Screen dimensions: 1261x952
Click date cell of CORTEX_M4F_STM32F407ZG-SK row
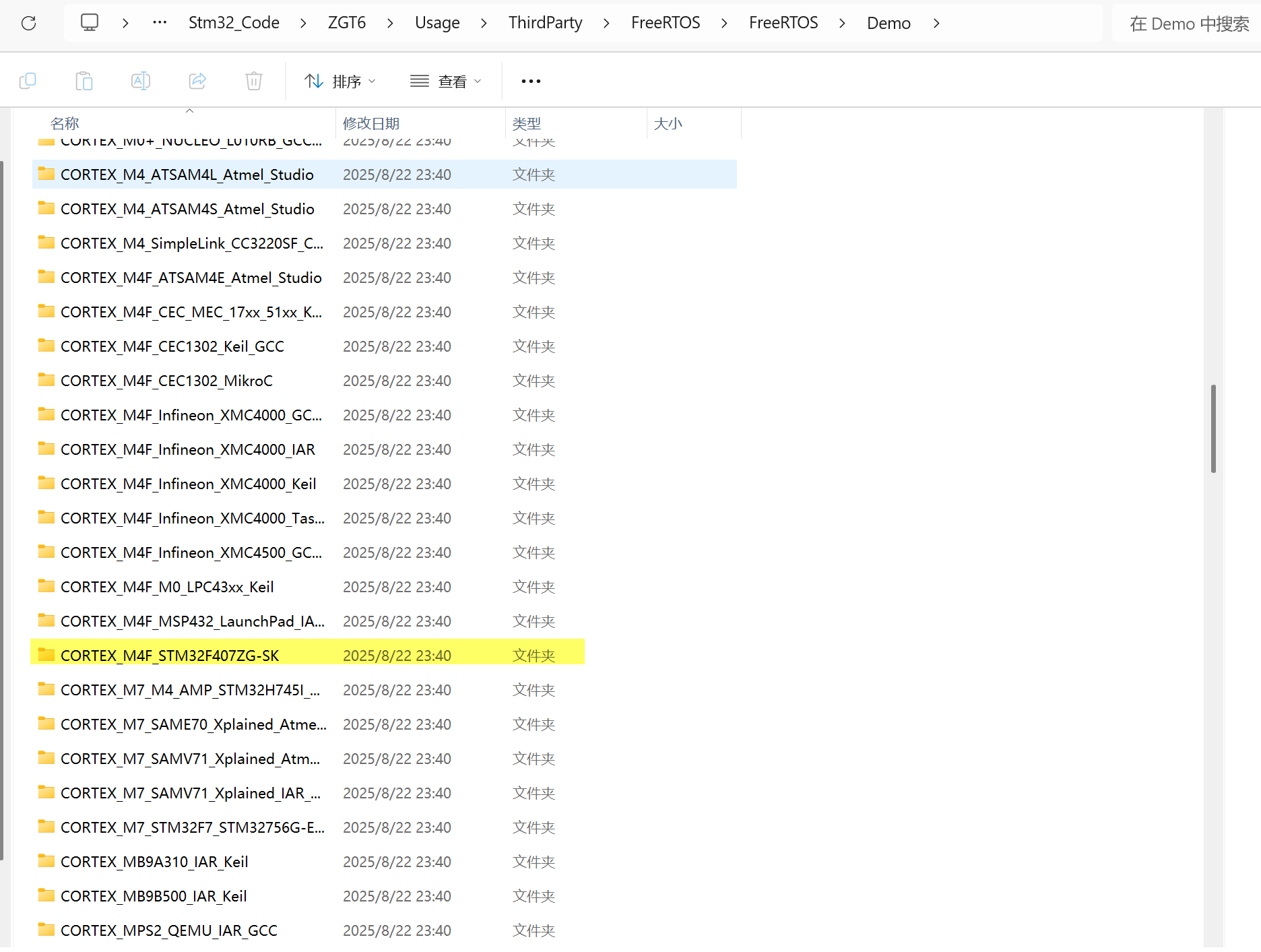pyautogui.click(x=397, y=656)
